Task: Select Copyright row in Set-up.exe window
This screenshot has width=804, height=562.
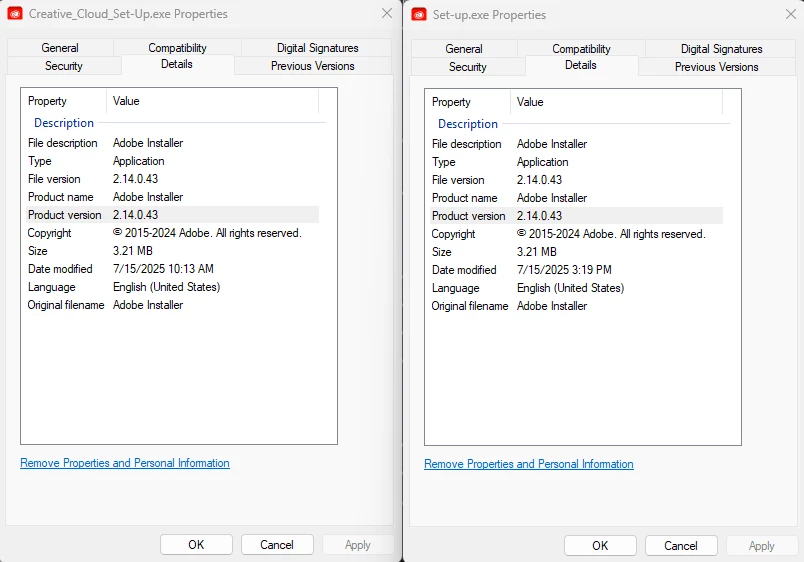Action: coord(576,234)
